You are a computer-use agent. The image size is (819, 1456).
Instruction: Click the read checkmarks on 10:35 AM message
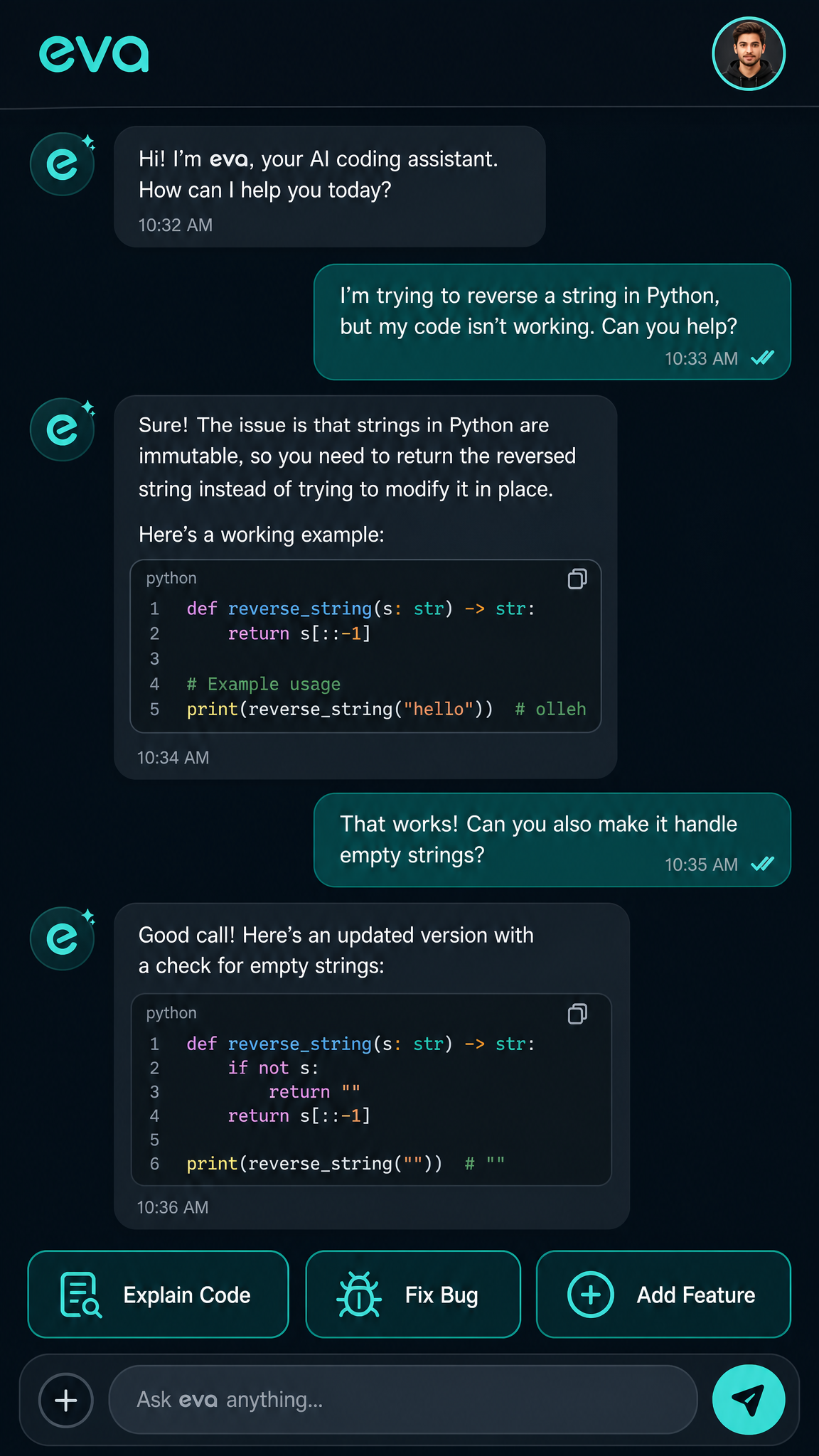point(763,864)
